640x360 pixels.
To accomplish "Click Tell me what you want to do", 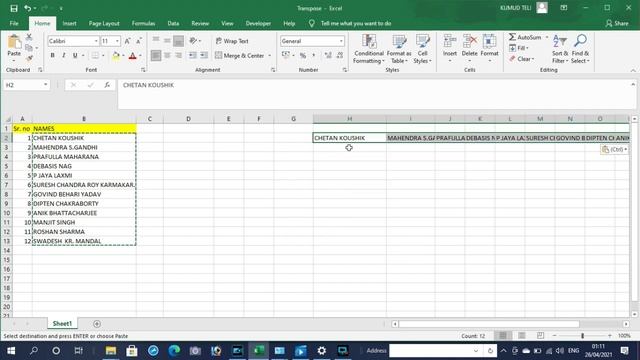I will tap(356, 23).
